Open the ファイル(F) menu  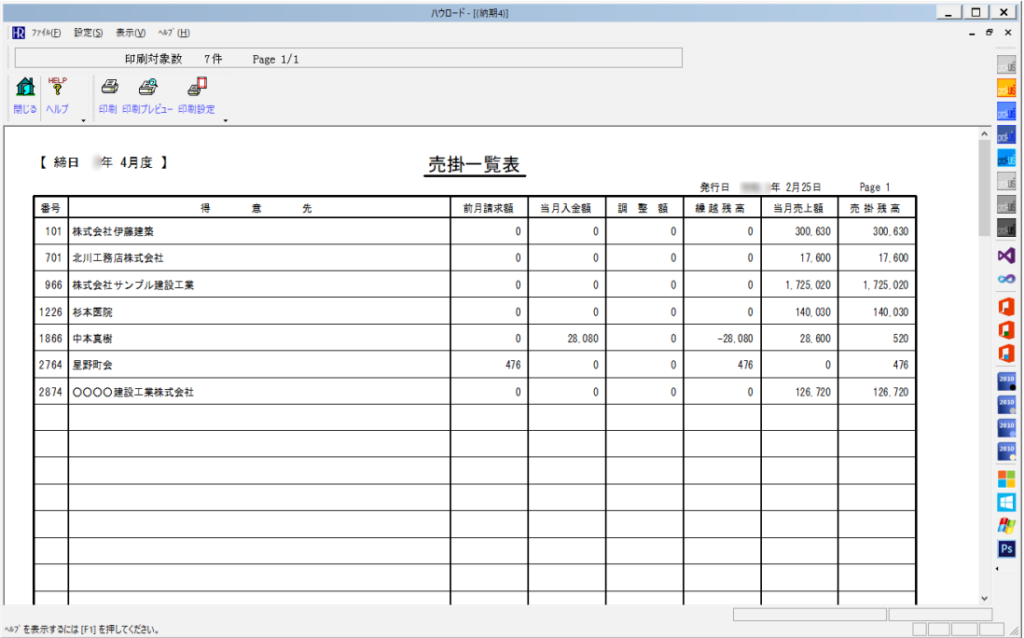click(x=46, y=33)
